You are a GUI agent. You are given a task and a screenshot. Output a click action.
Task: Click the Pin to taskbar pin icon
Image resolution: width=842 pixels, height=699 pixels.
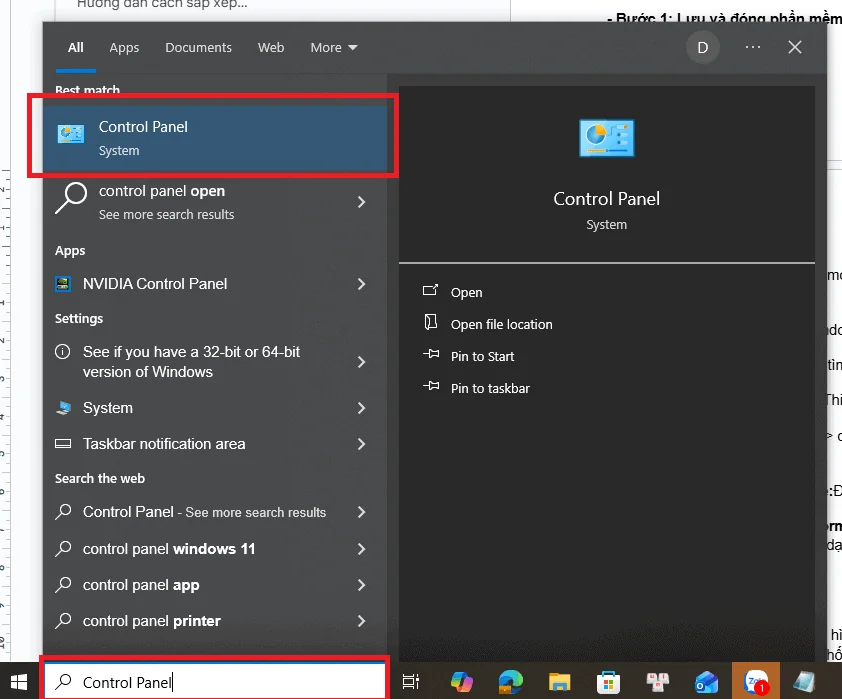431,385
